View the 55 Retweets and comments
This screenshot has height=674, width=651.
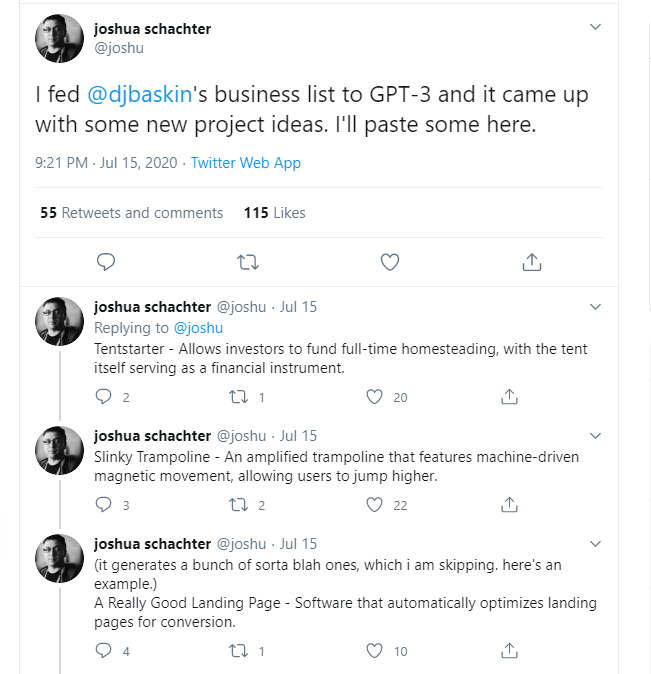pyautogui.click(x=131, y=213)
